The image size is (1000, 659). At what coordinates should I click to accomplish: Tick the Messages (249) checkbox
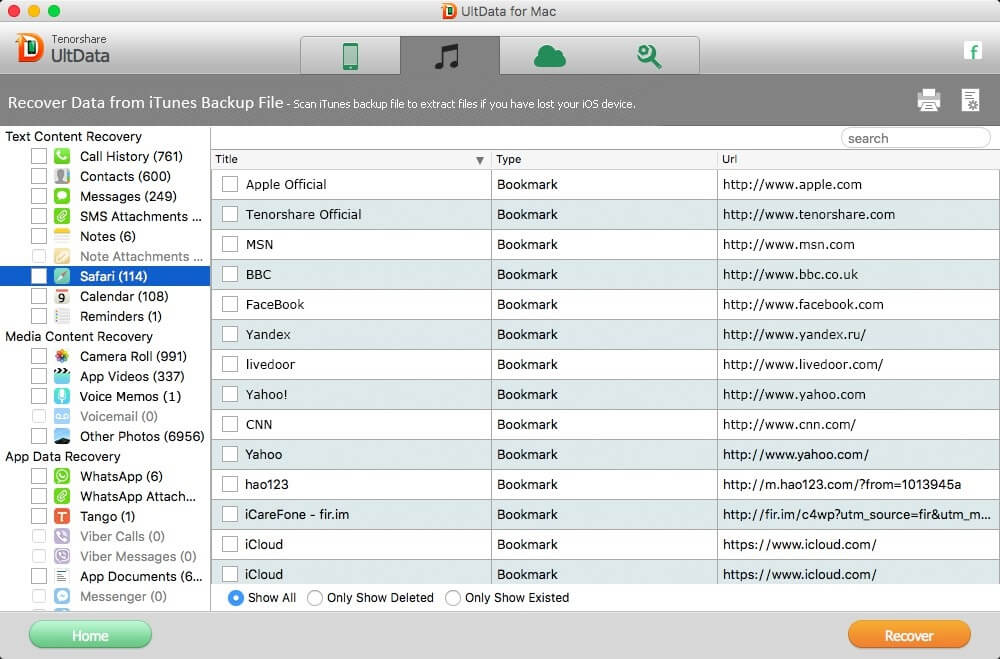coord(39,196)
